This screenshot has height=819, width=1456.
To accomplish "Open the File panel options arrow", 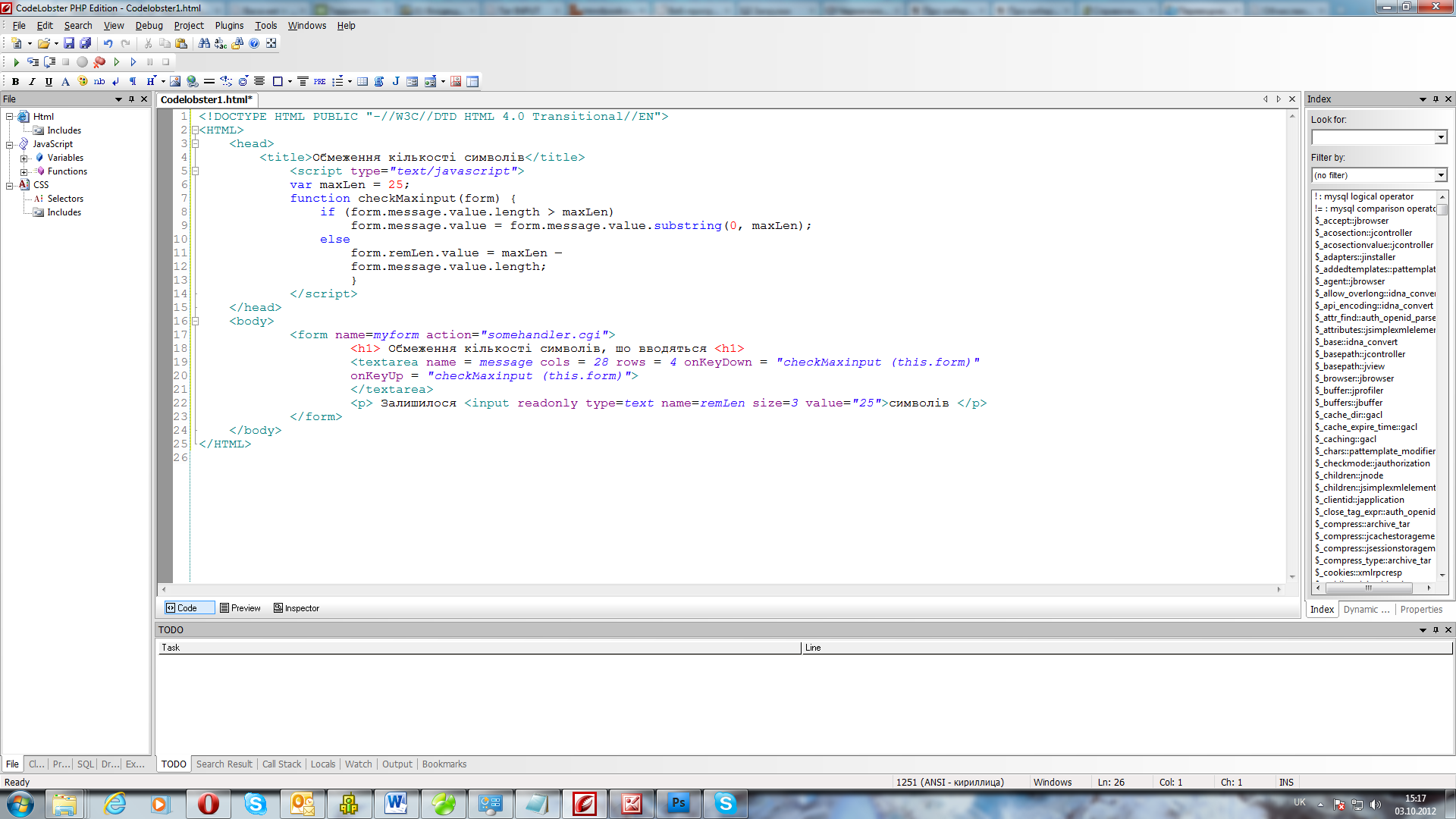I will (x=118, y=99).
